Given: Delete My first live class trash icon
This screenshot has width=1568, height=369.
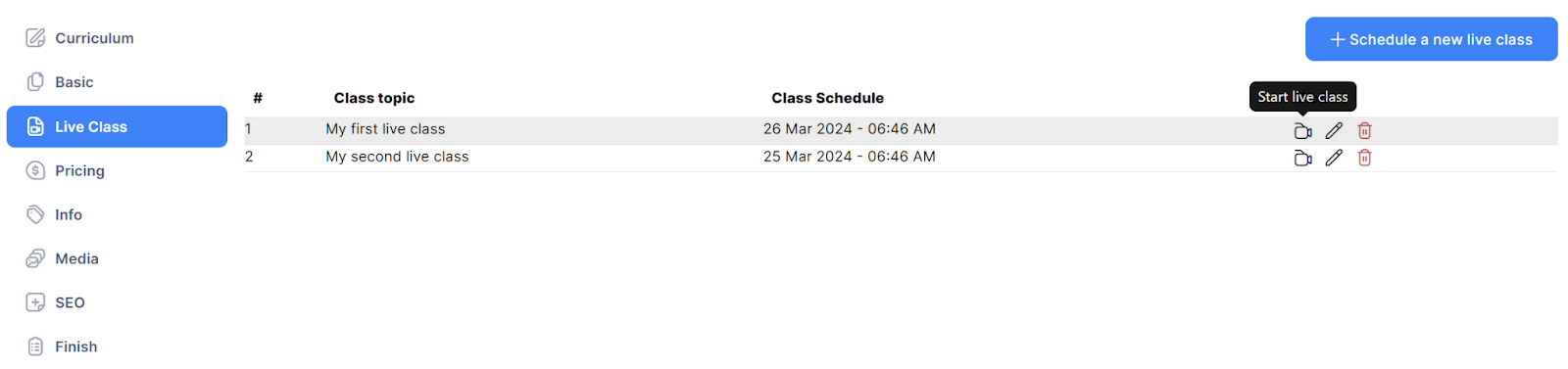Looking at the screenshot, I should (1364, 131).
